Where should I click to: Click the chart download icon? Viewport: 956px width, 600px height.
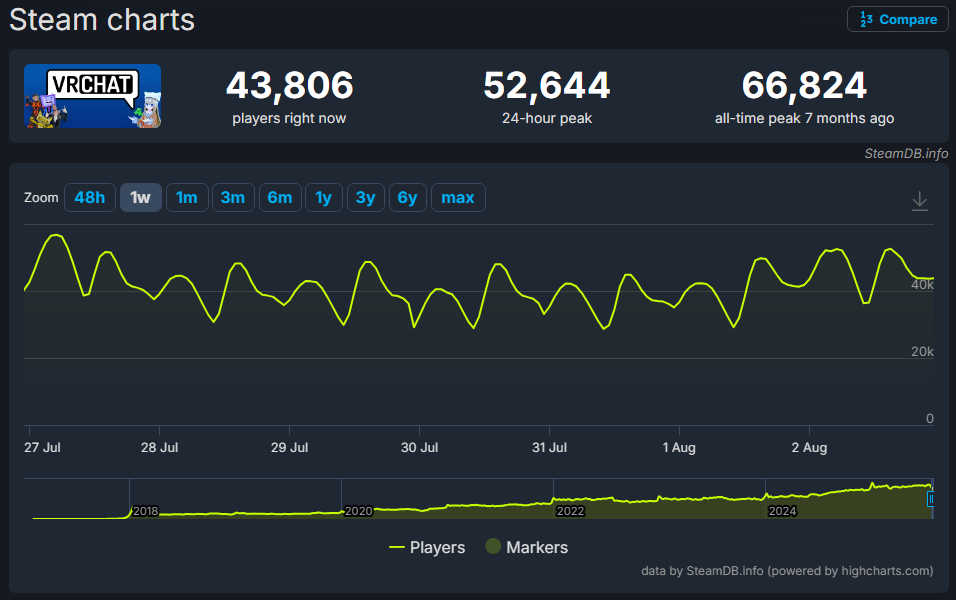[920, 201]
